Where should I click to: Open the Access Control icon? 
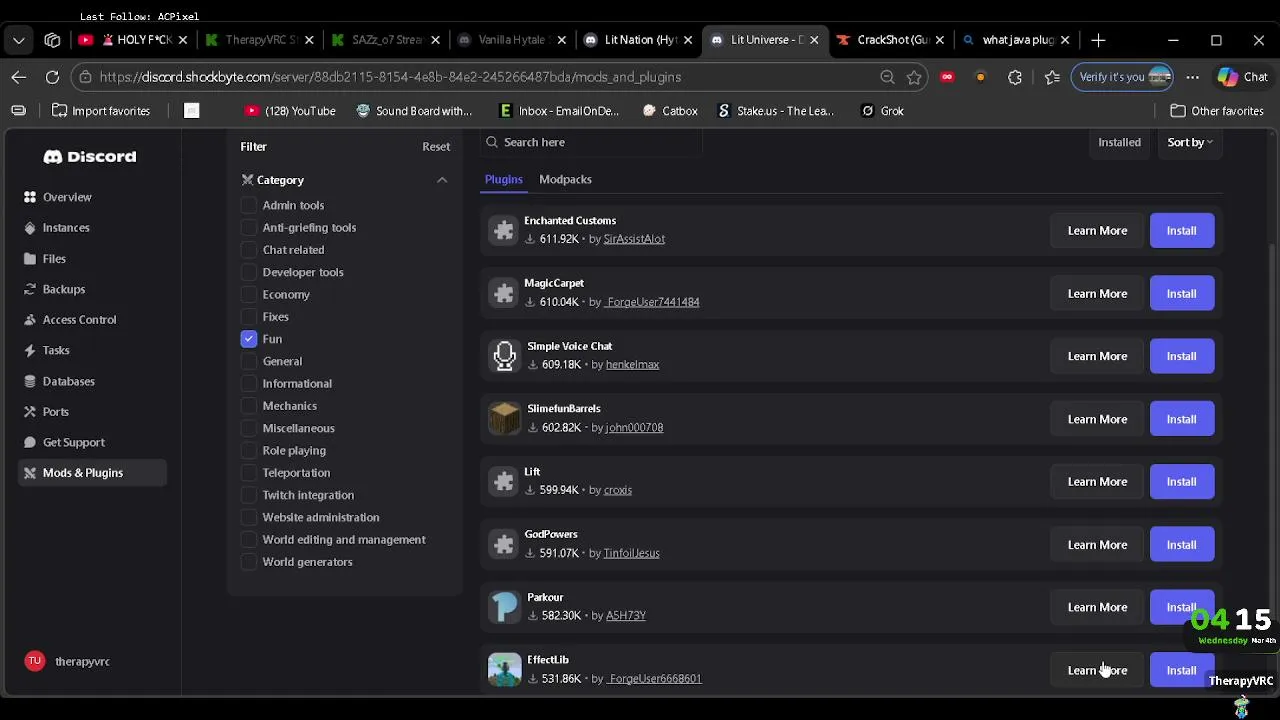coord(30,320)
